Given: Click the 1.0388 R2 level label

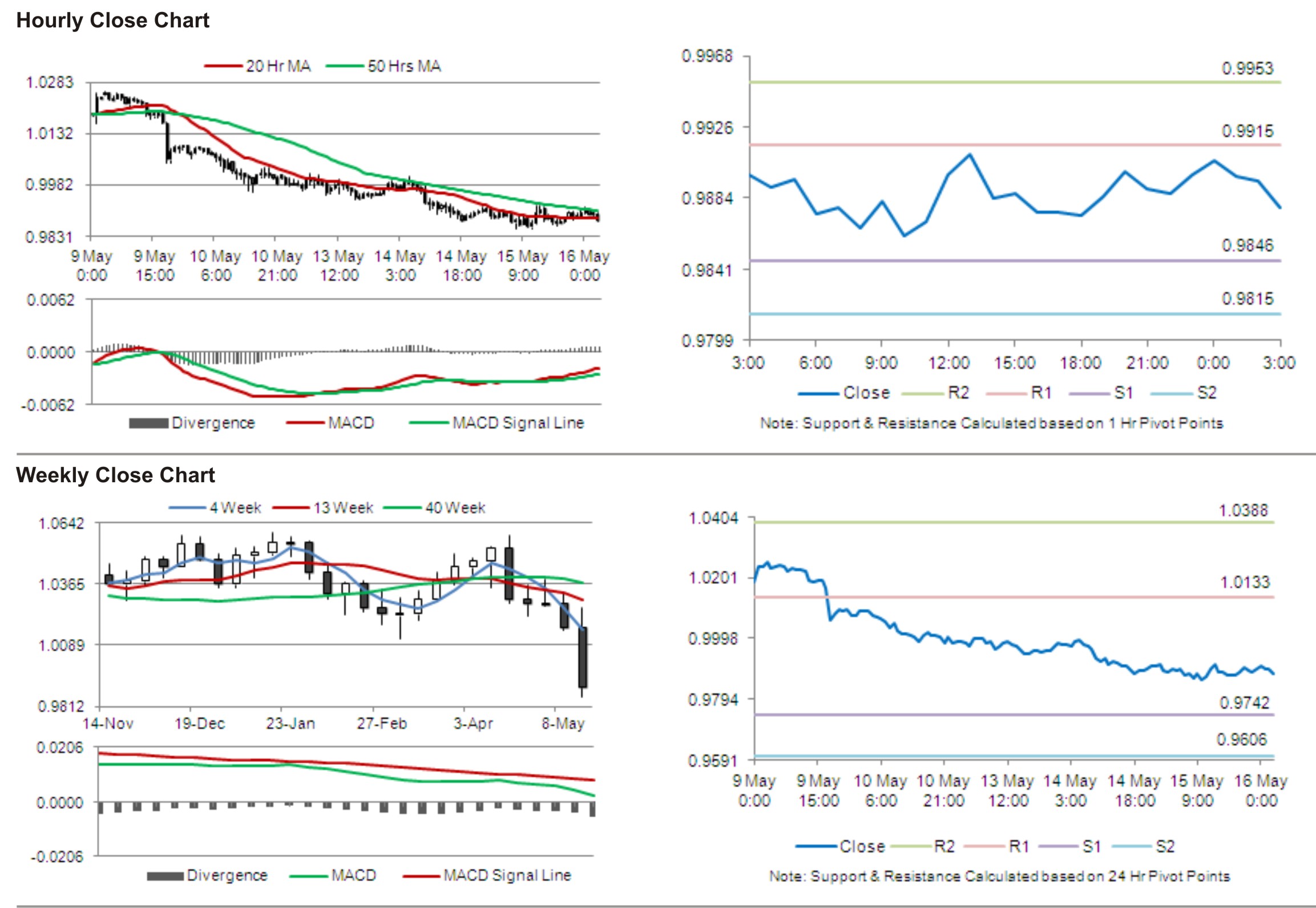Looking at the screenshot, I should 1244,510.
